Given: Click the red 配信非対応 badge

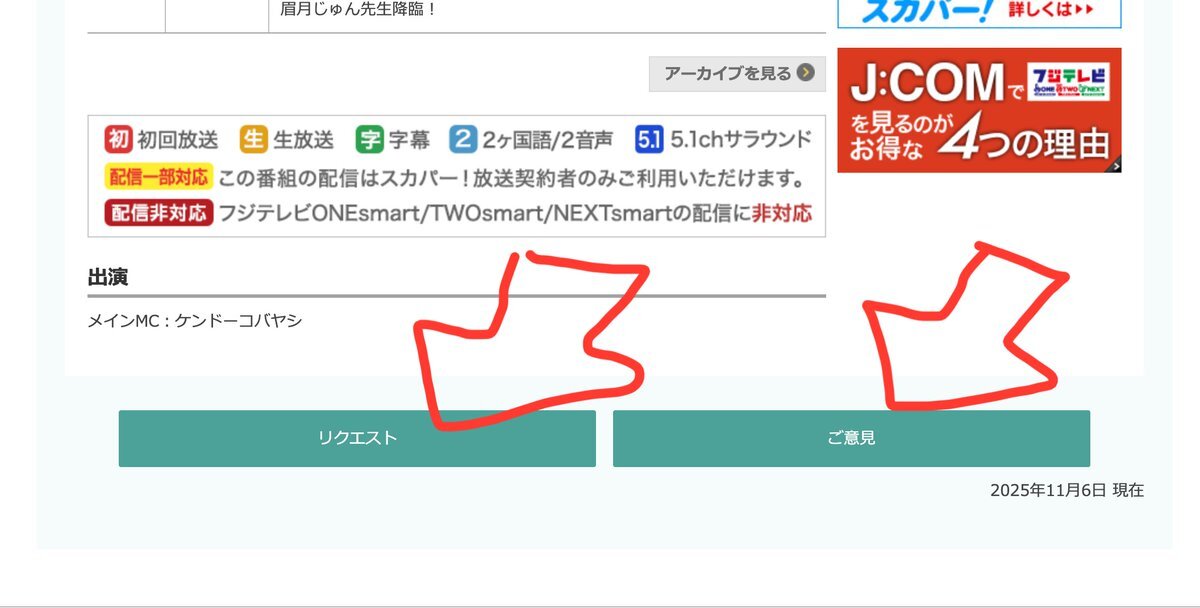Looking at the screenshot, I should coord(158,212).
